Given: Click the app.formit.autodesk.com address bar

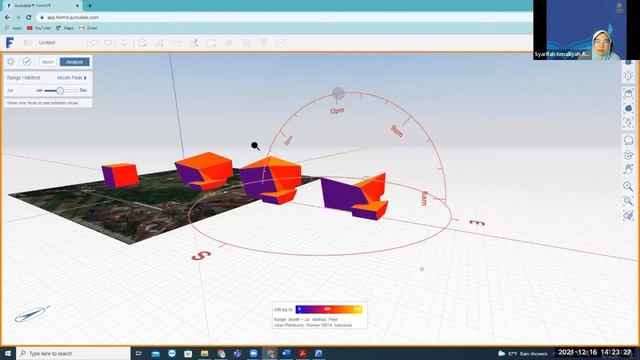Looking at the screenshot, I should tap(284, 18).
